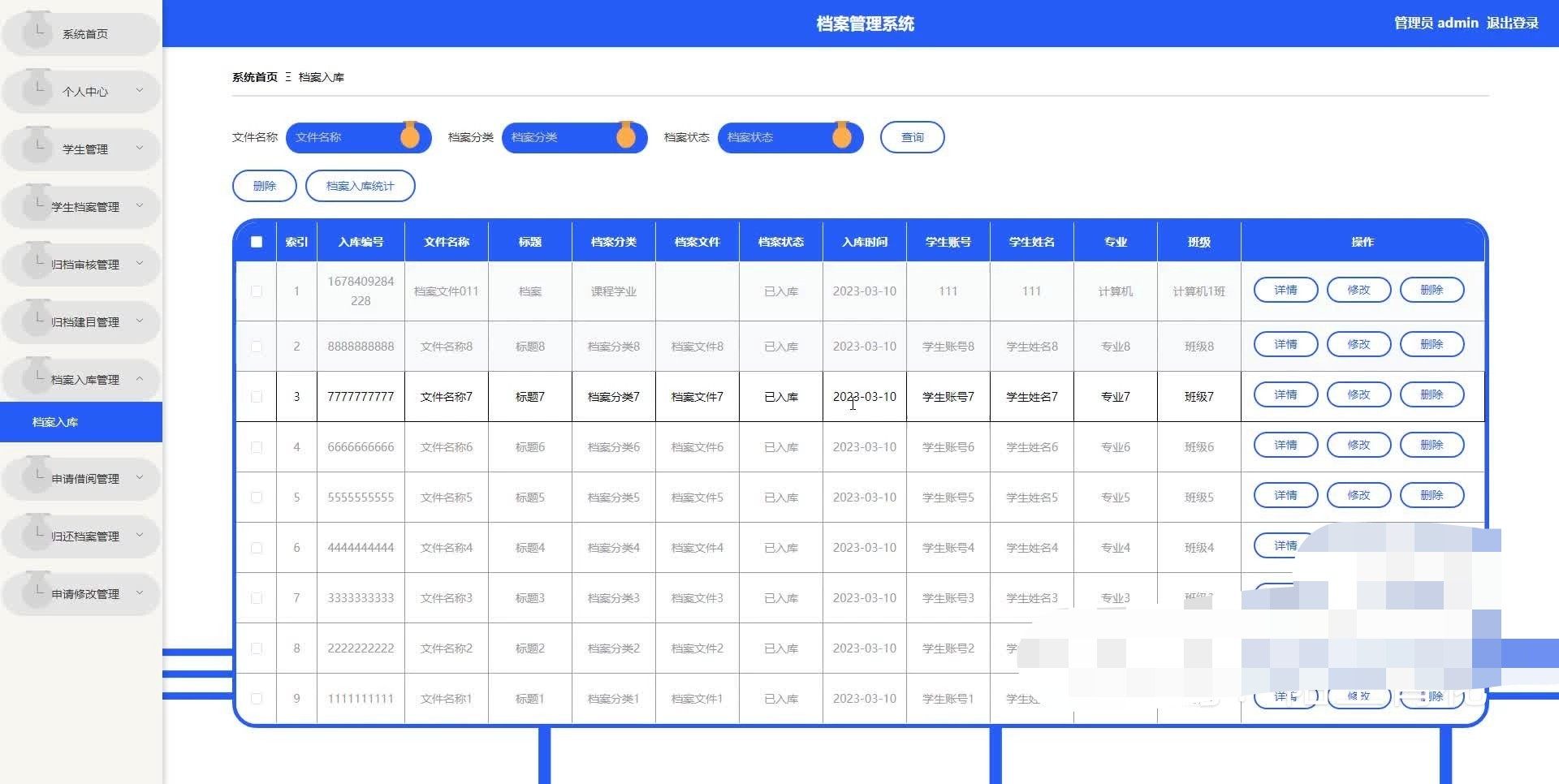Expand the 学生档案管理 chevron

click(140, 205)
